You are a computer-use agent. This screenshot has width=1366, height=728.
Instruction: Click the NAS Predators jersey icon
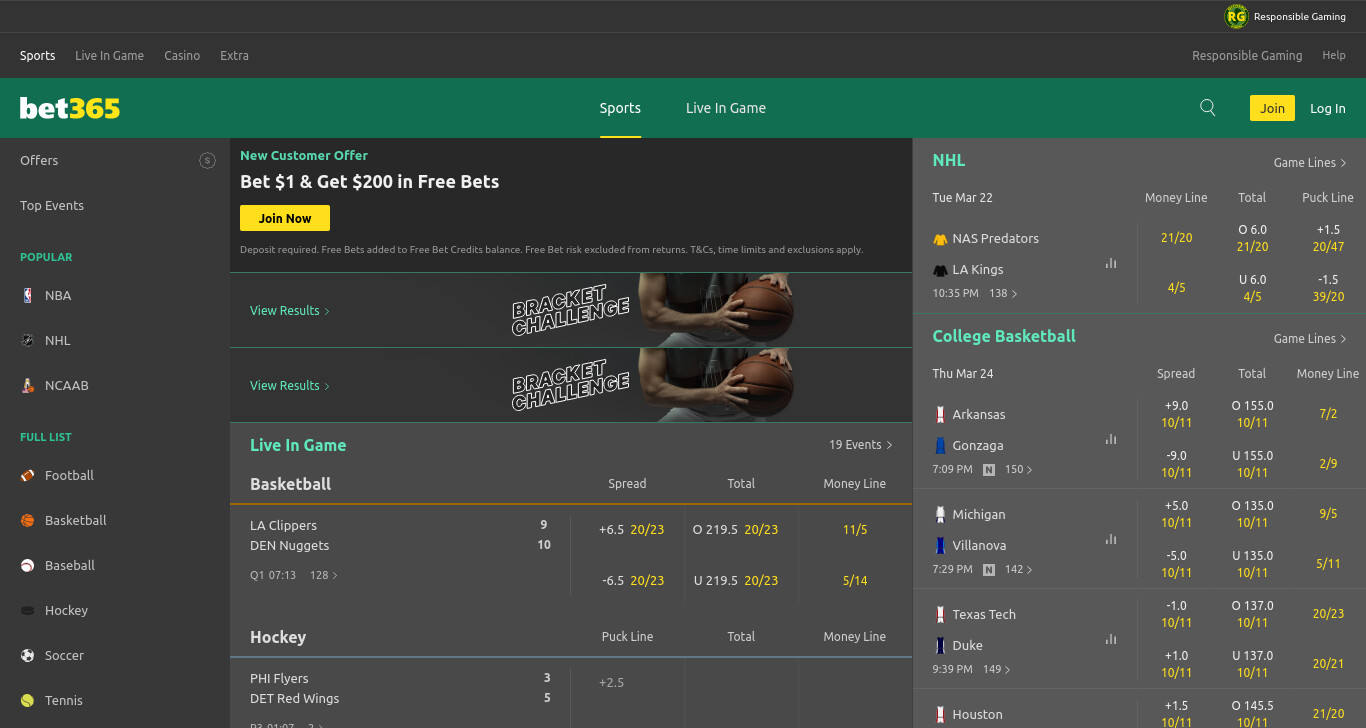pos(940,239)
